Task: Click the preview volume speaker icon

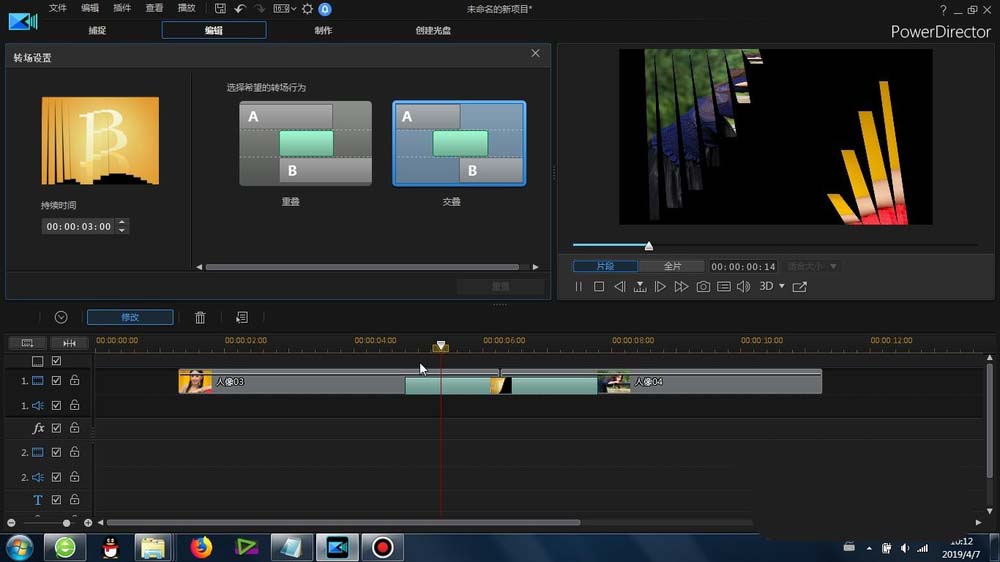Action: [x=743, y=287]
